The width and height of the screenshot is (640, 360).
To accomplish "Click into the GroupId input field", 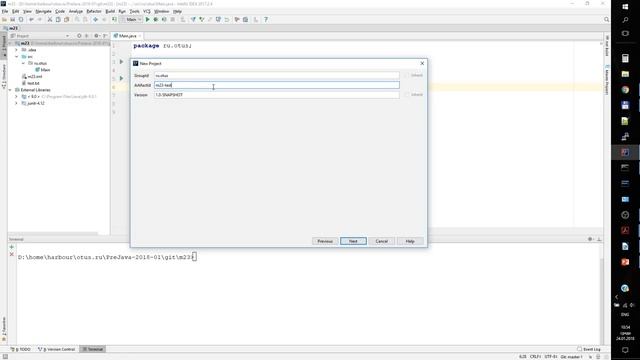I will 277,76.
